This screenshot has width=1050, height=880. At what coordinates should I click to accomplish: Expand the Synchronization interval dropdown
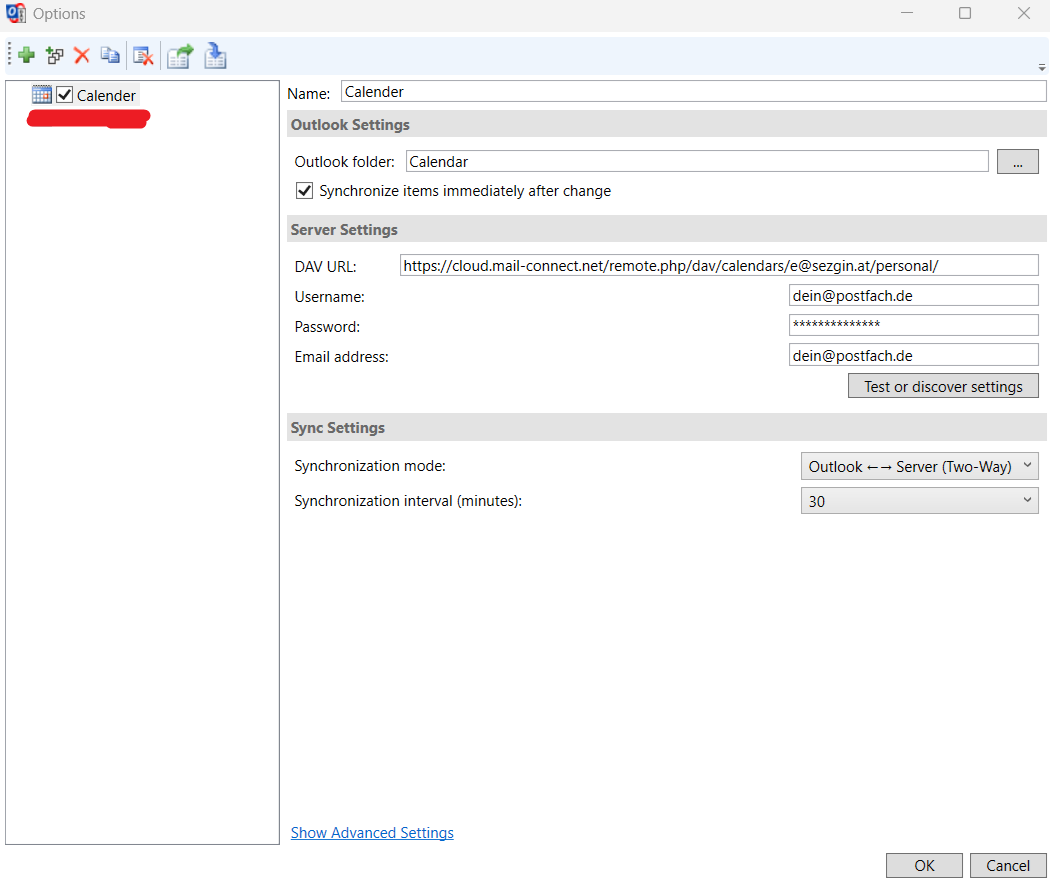[x=919, y=501]
